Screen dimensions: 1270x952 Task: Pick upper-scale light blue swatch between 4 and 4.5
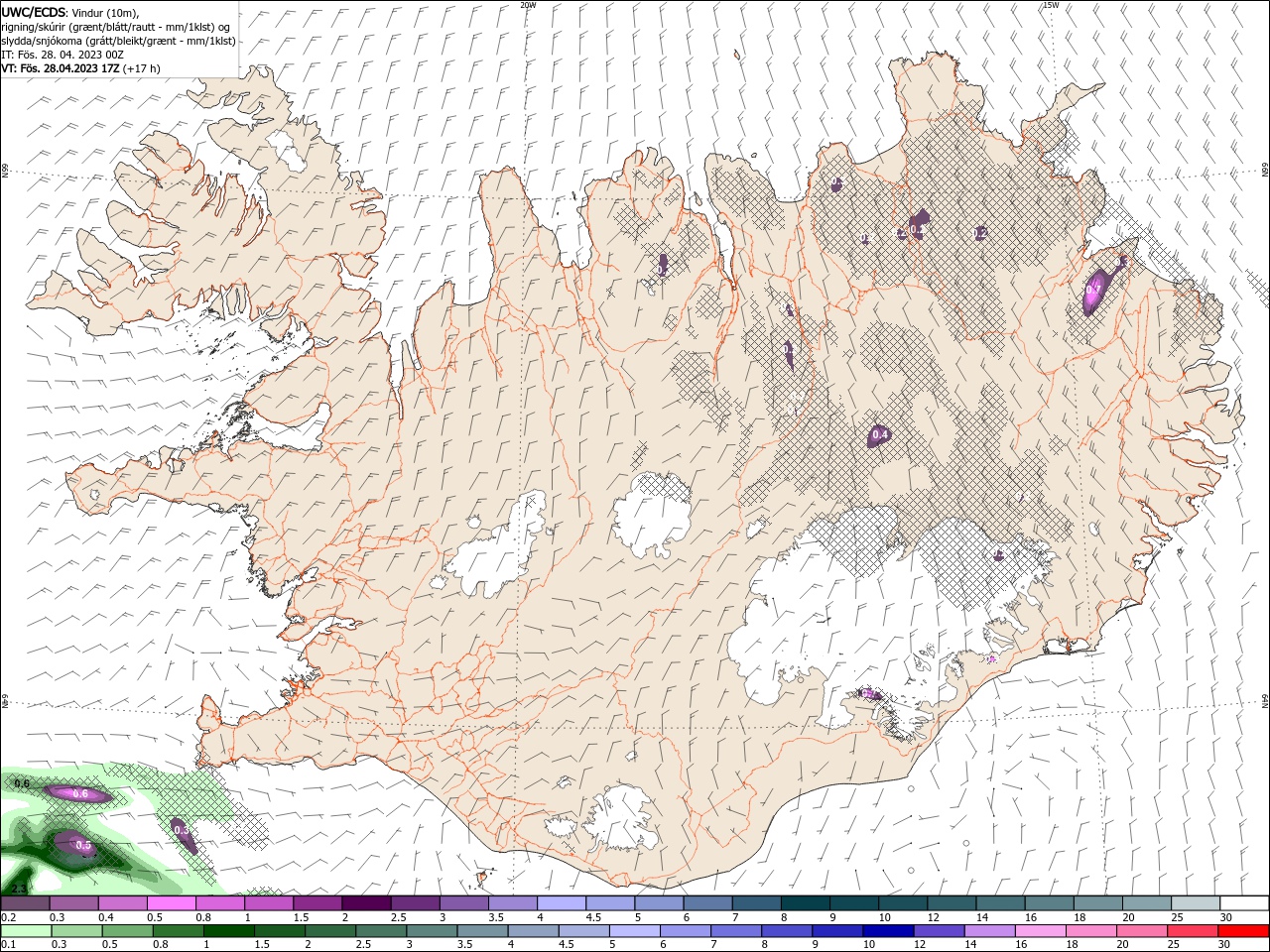[562, 903]
